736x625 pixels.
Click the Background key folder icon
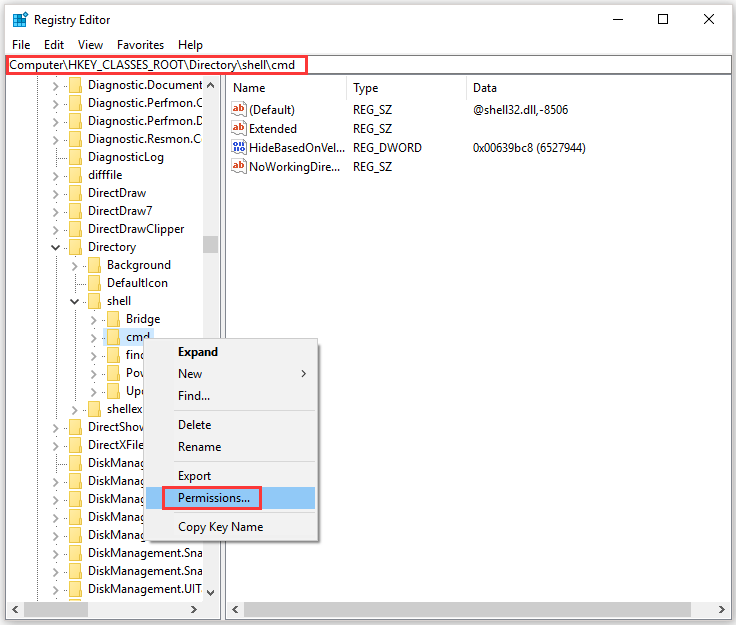click(94, 265)
